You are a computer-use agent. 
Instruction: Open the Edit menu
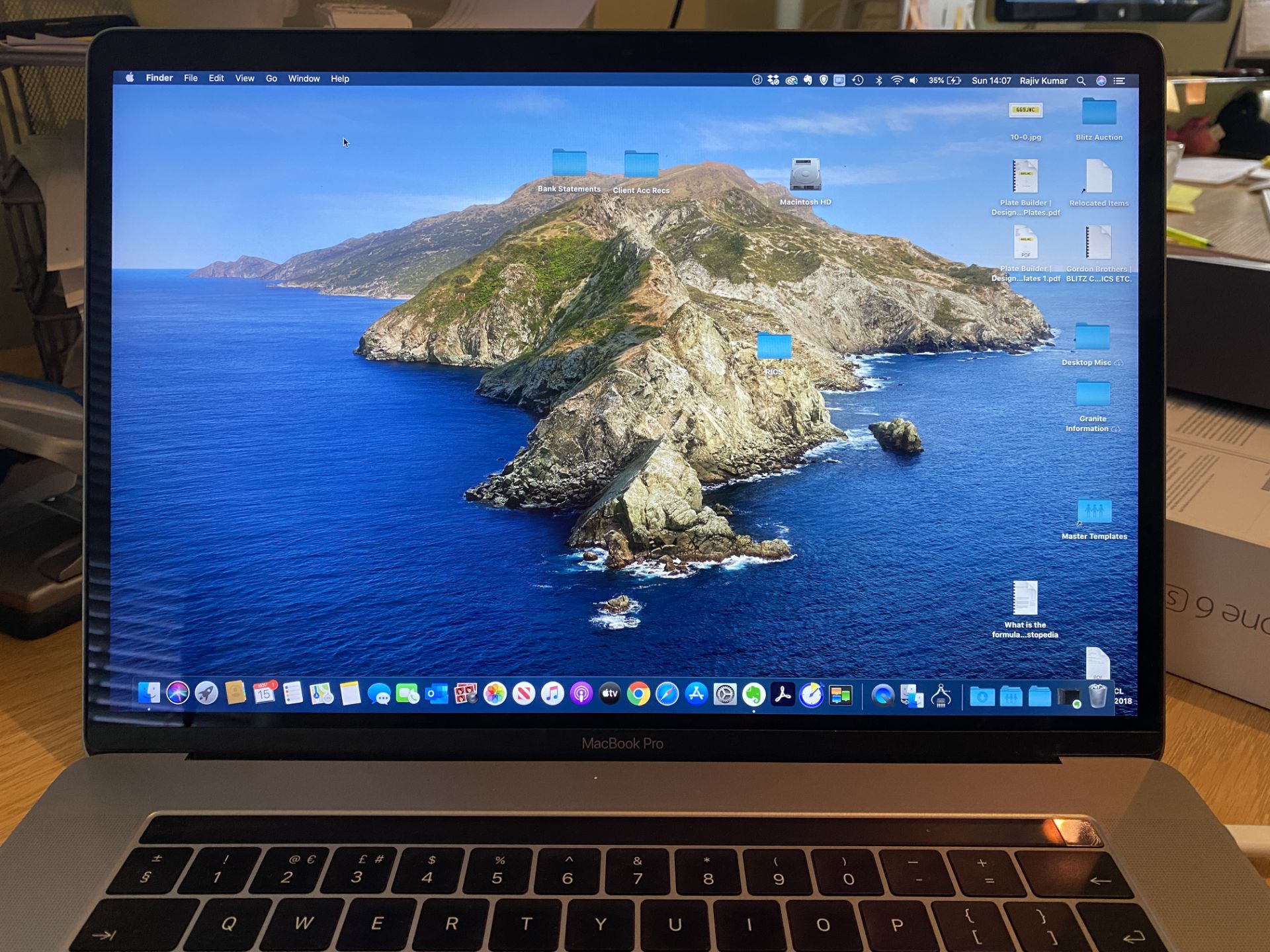(x=216, y=78)
